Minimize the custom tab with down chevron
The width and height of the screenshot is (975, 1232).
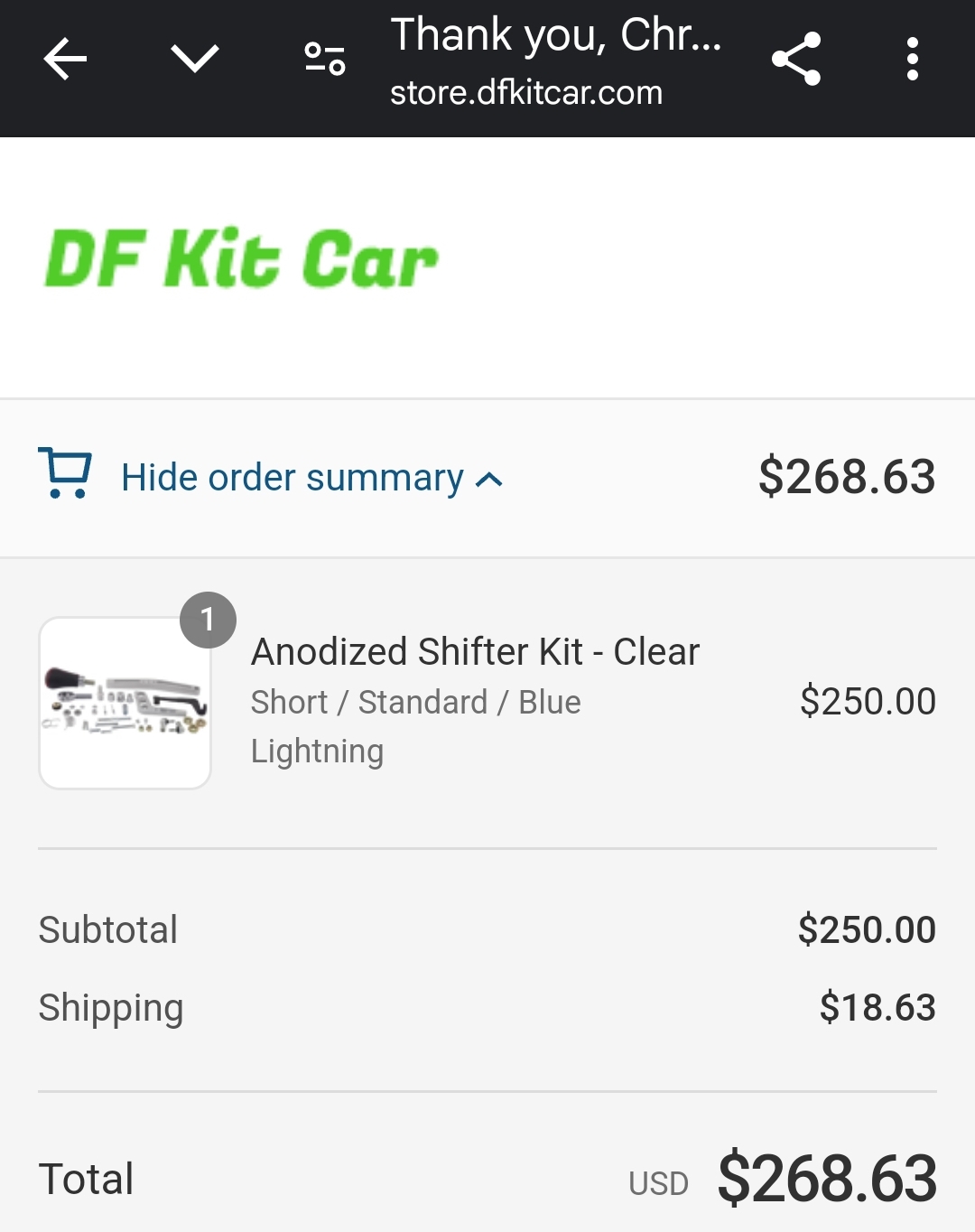(x=195, y=60)
